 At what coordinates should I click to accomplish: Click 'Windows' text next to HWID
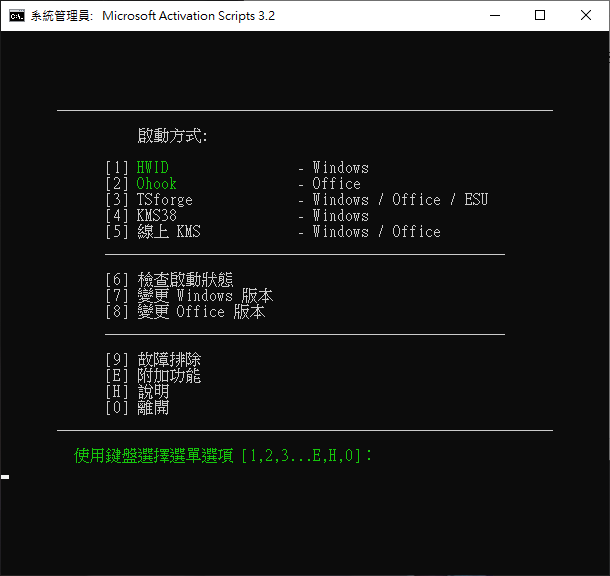(x=340, y=168)
